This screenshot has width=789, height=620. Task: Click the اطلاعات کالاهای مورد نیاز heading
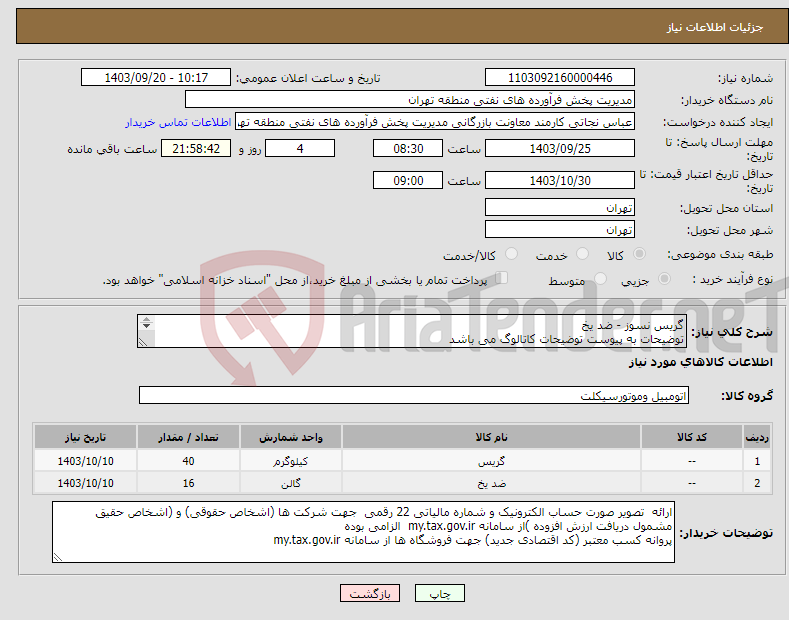pos(700,362)
